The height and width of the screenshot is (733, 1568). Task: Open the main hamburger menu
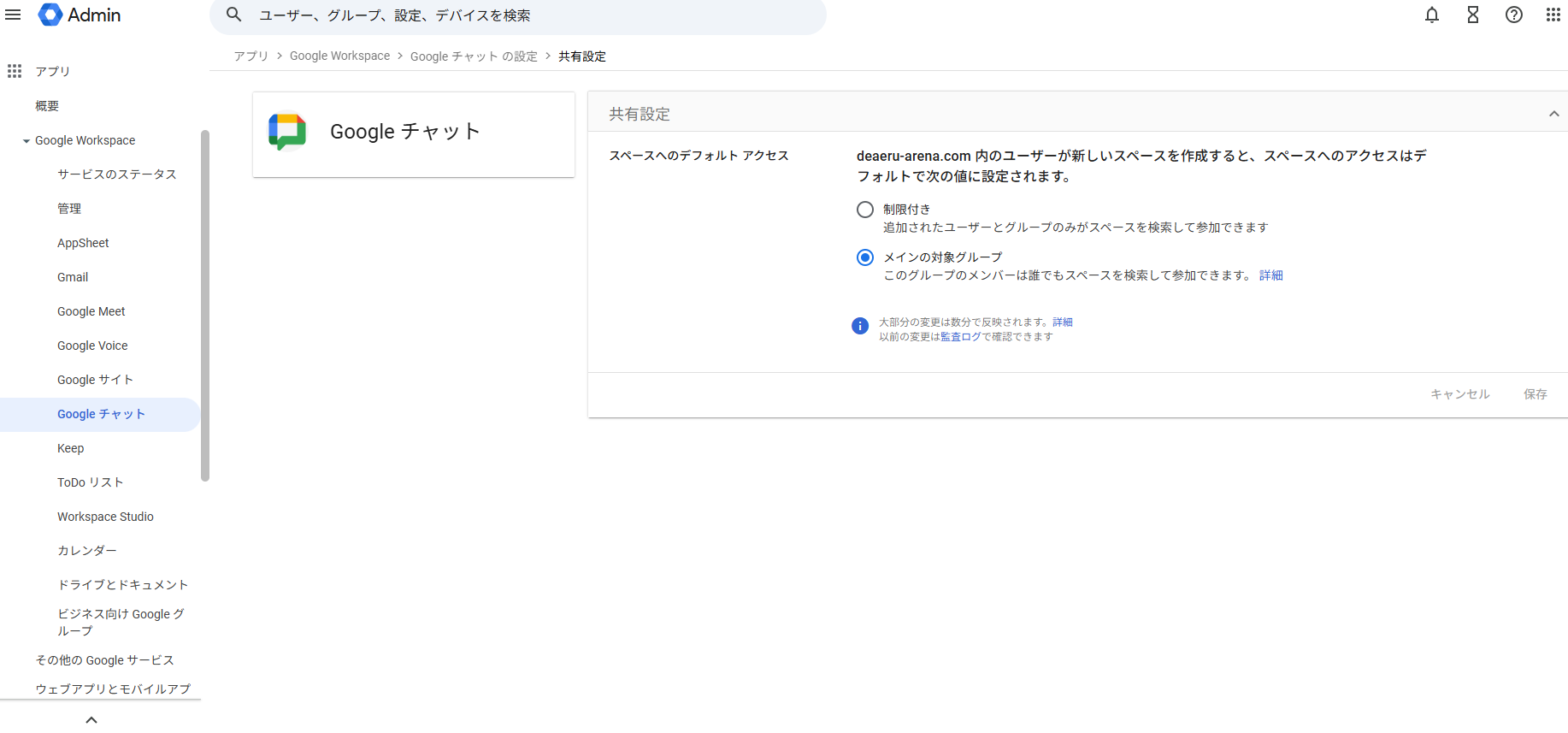[x=13, y=15]
